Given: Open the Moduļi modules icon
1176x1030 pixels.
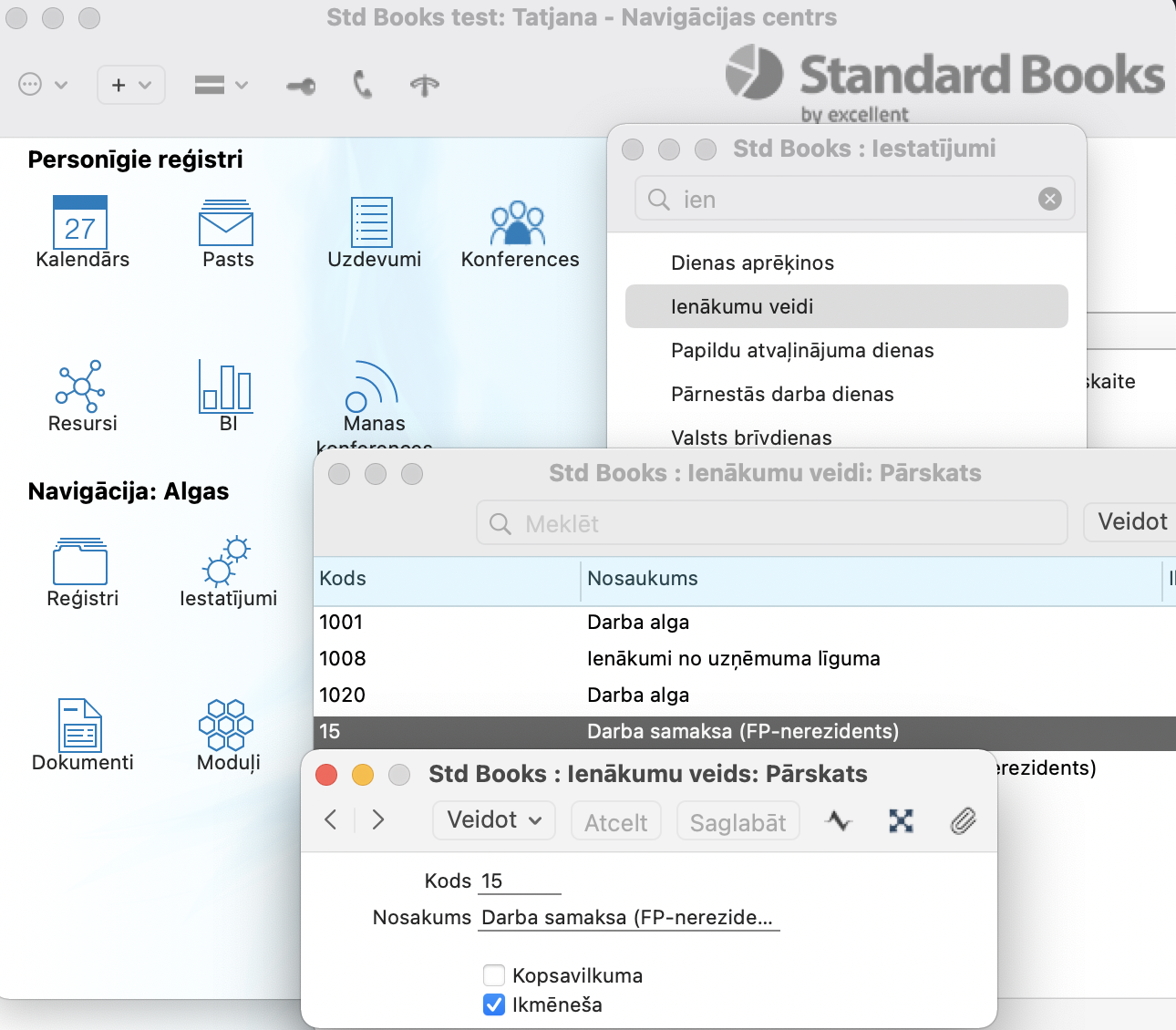Looking at the screenshot, I should pyautogui.click(x=226, y=725).
